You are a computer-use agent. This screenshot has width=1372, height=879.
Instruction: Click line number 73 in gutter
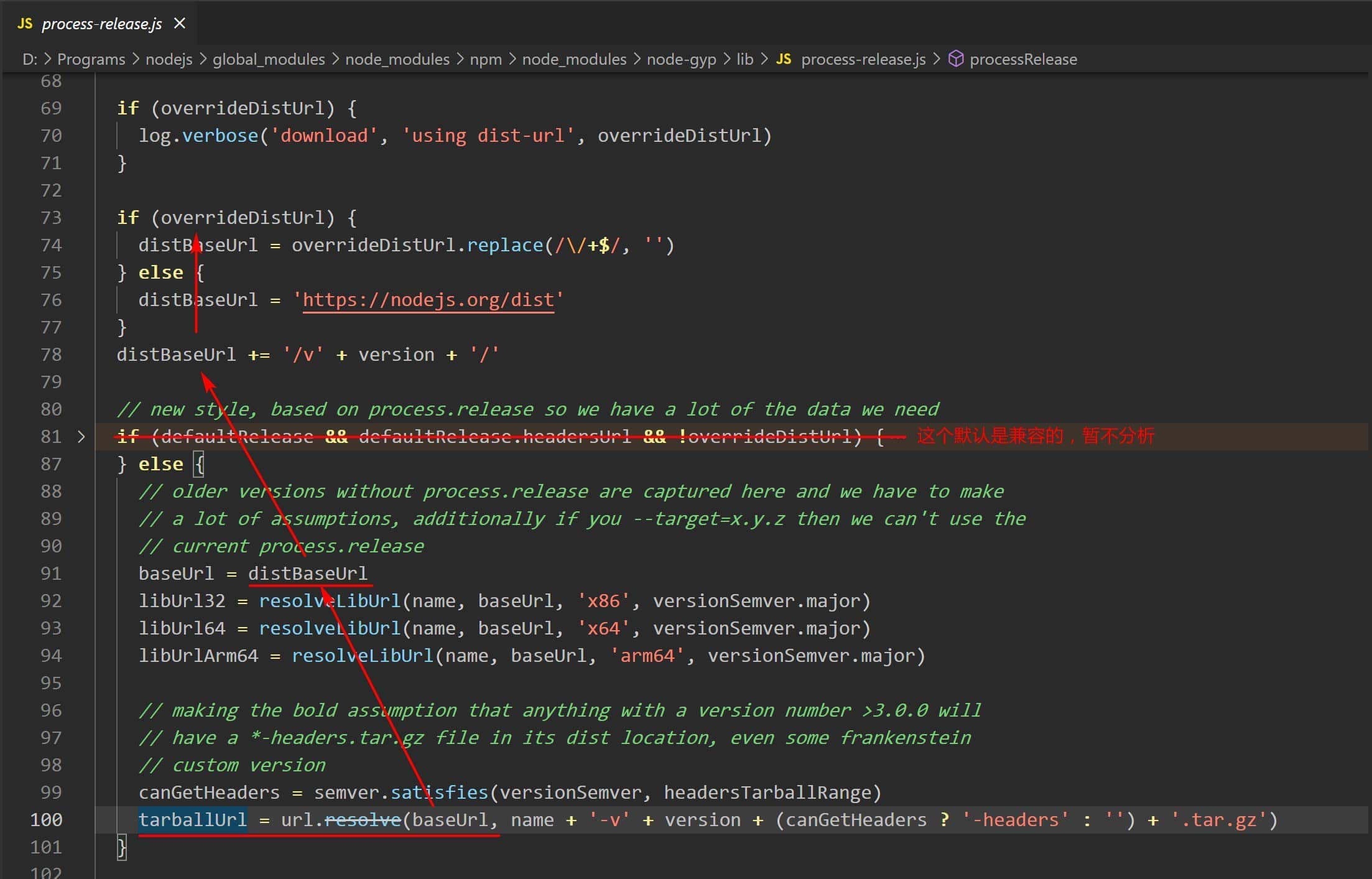click(x=51, y=218)
